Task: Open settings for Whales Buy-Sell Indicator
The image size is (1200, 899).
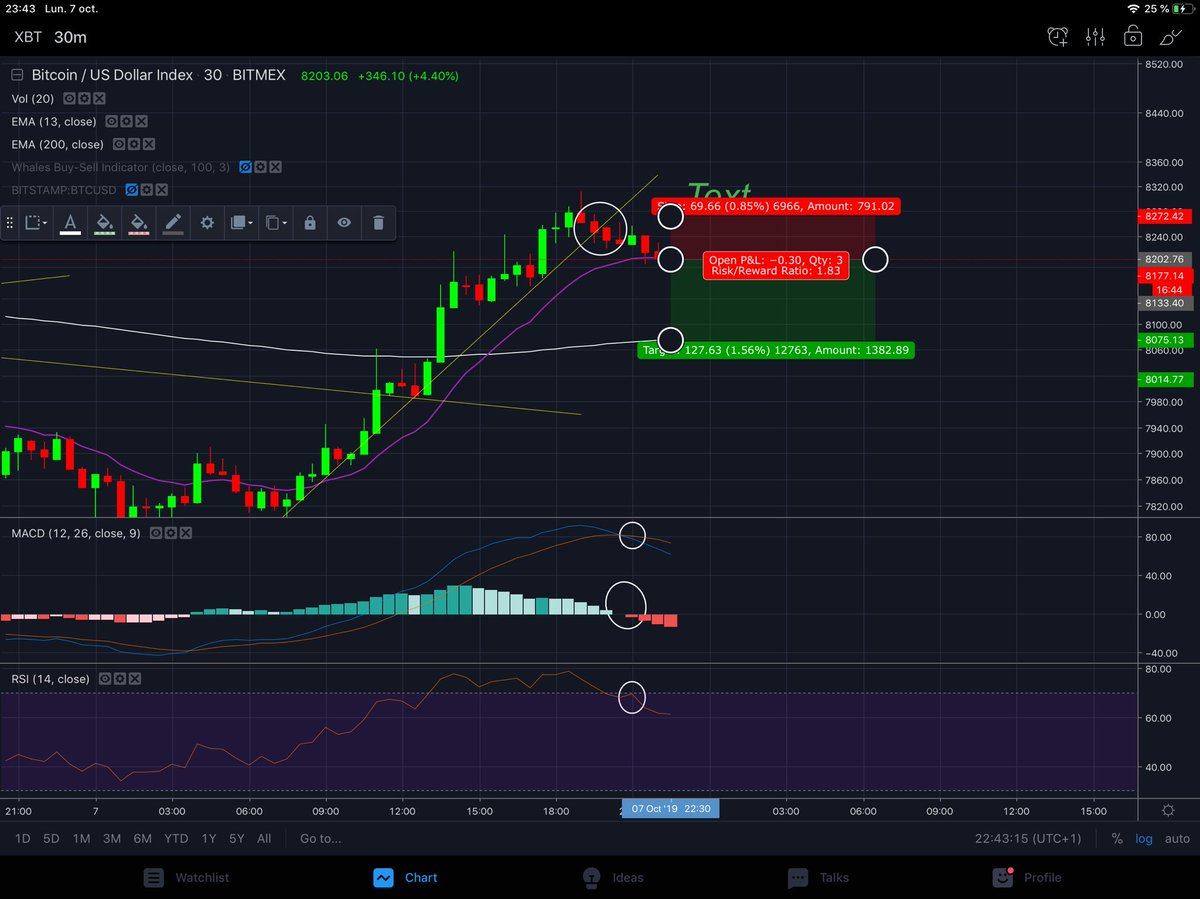Action: pyautogui.click(x=261, y=167)
